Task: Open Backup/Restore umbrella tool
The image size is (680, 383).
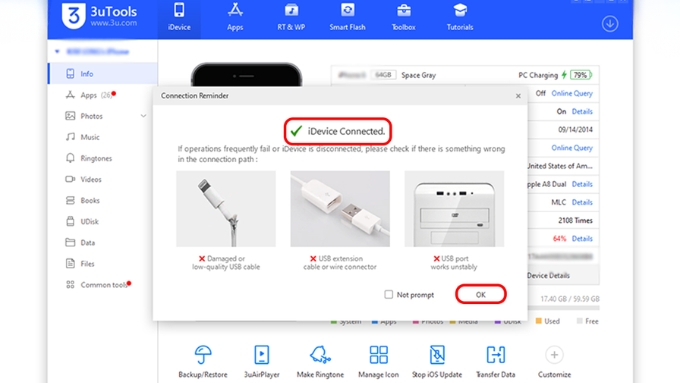Action: (203, 361)
